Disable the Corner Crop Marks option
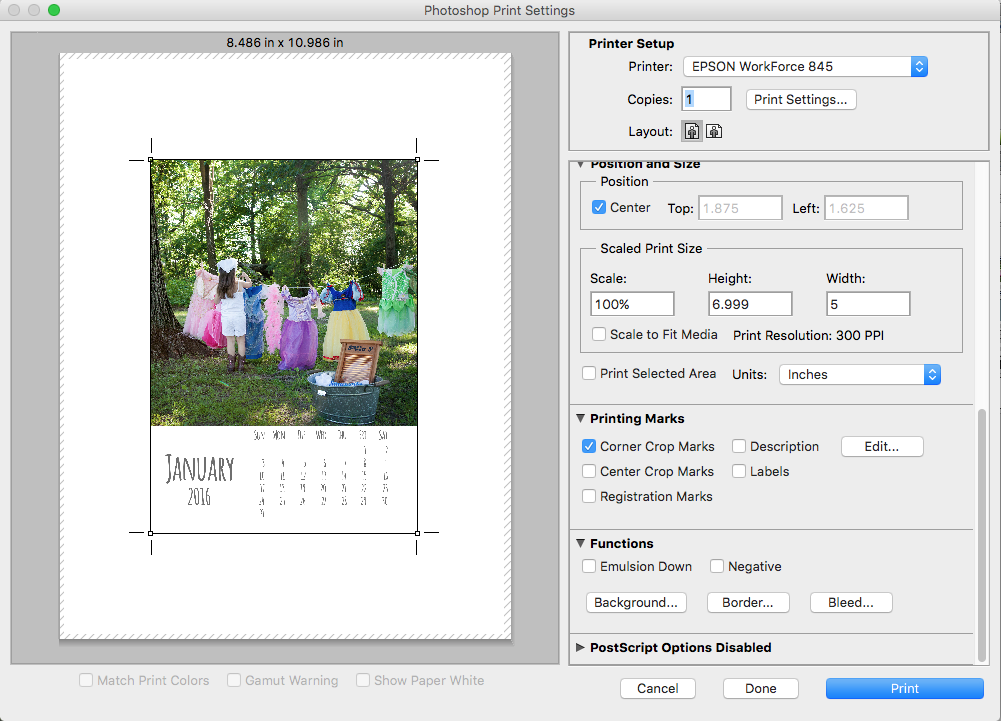The image size is (1001, 721). (x=589, y=447)
